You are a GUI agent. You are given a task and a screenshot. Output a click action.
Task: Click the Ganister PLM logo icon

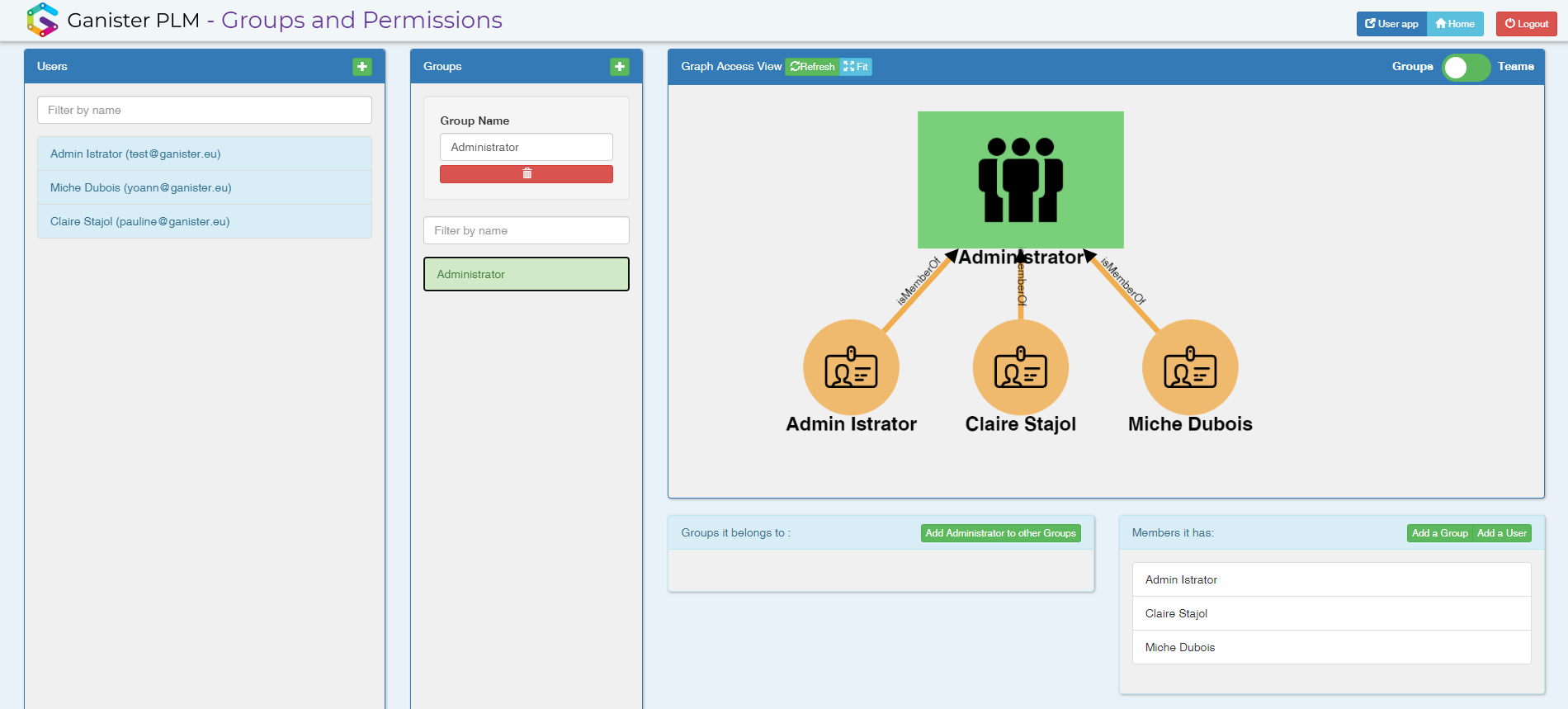(x=43, y=20)
